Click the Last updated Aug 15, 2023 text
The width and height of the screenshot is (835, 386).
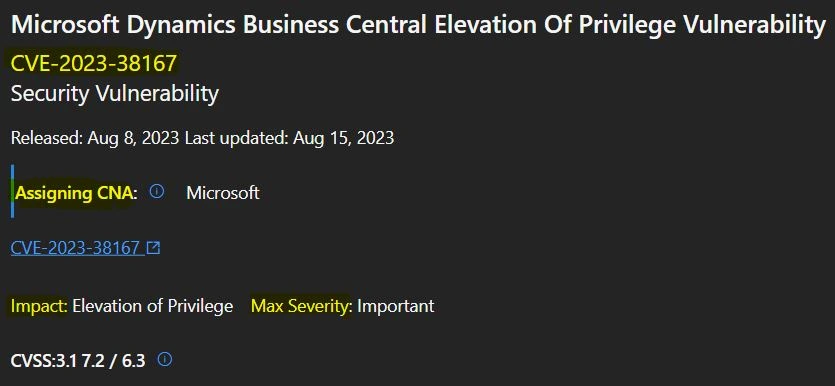(289, 138)
